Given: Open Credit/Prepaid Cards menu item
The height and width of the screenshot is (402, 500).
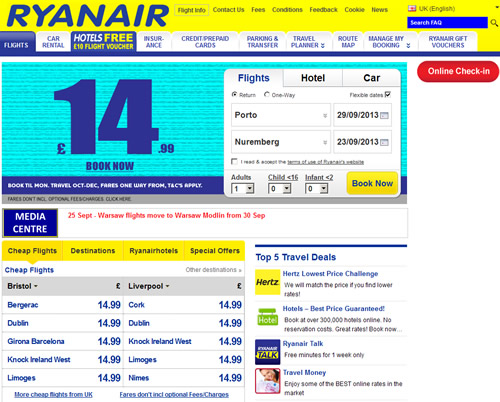Looking at the screenshot, I should pos(205,42).
